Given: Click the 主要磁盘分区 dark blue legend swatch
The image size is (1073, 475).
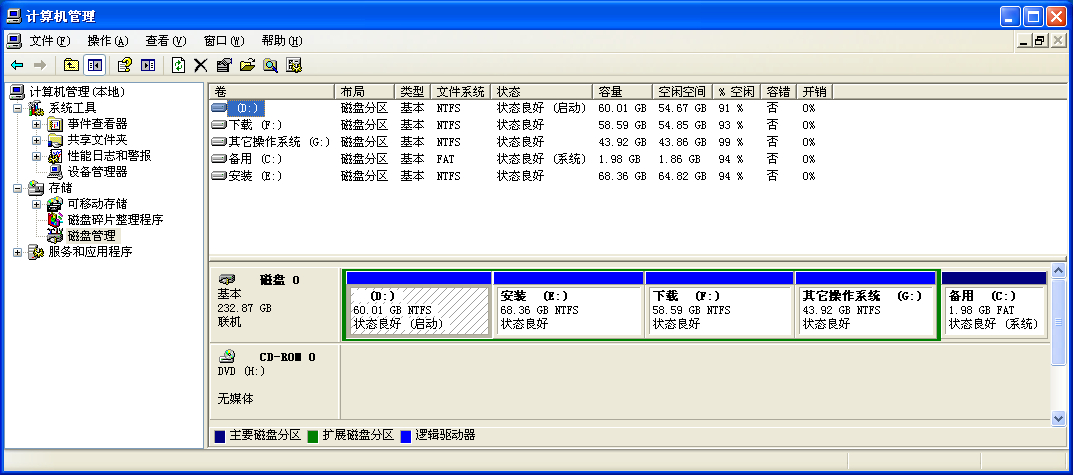Looking at the screenshot, I should (220, 436).
